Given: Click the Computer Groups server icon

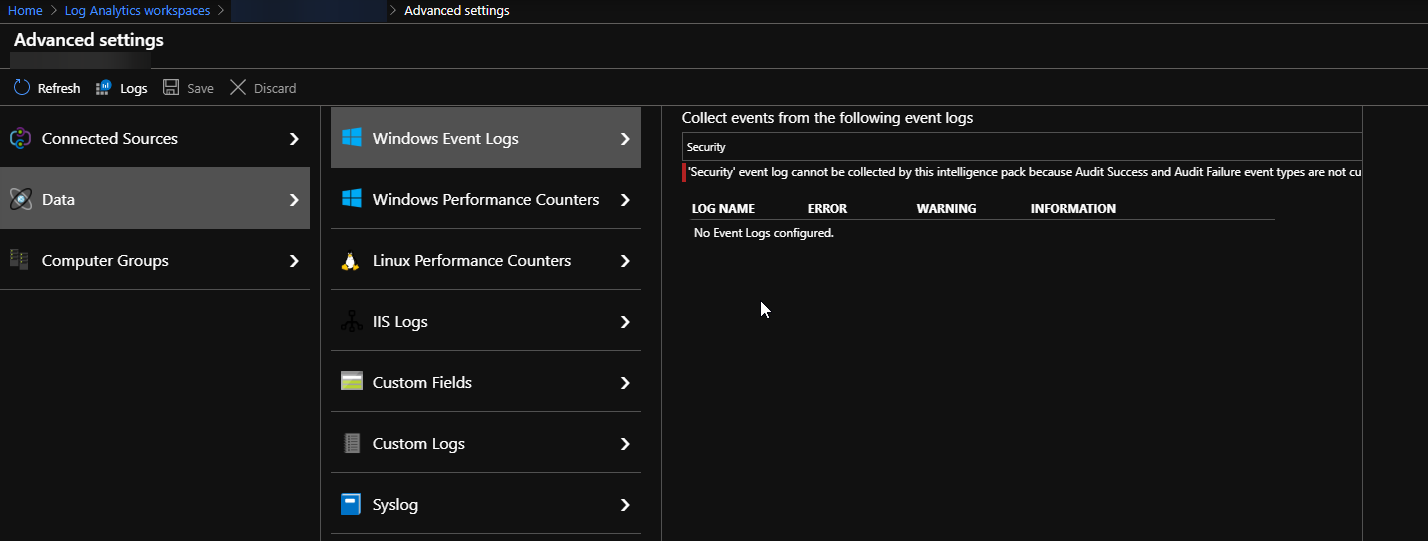Looking at the screenshot, I should click(x=20, y=261).
